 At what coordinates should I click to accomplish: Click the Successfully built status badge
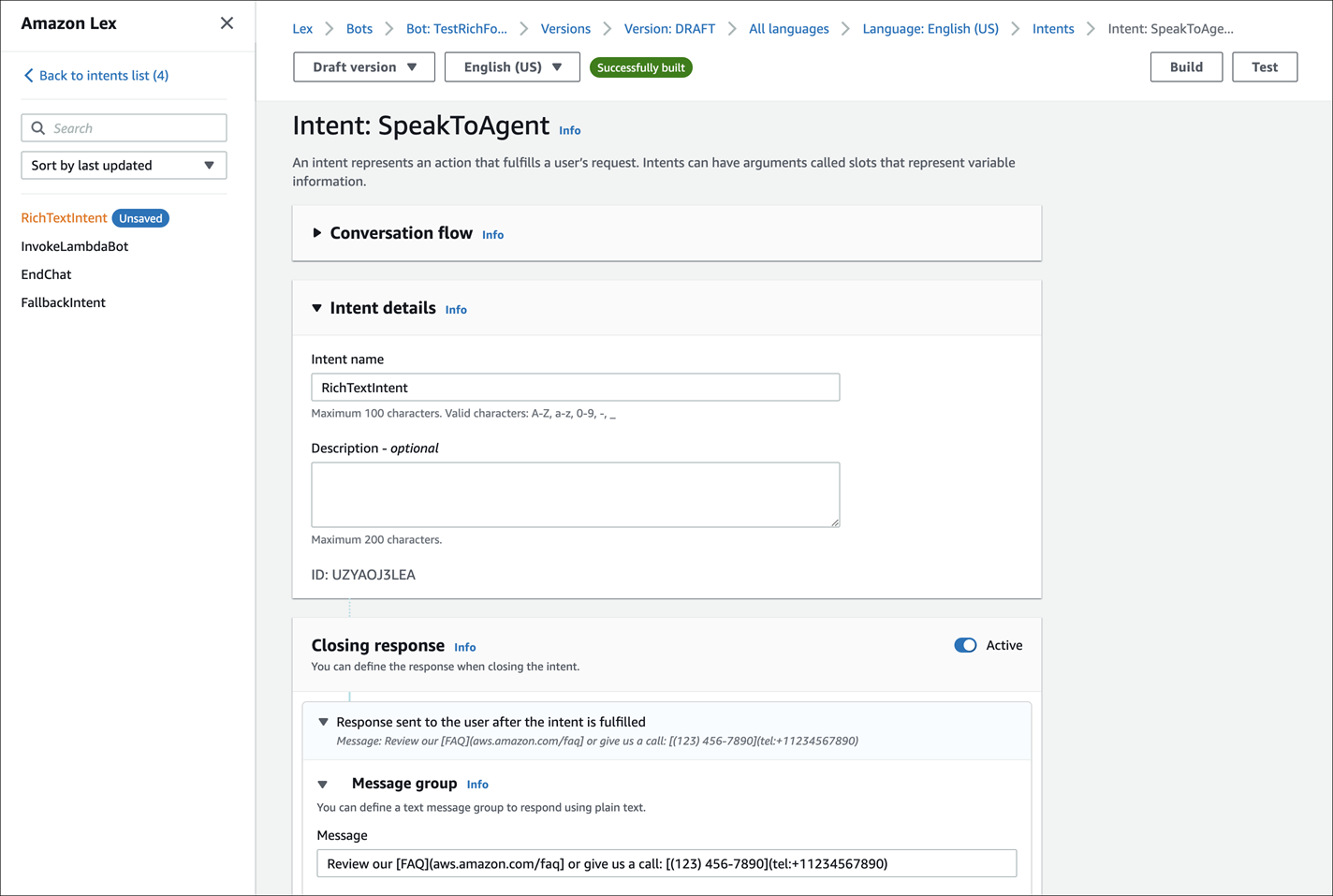[640, 66]
